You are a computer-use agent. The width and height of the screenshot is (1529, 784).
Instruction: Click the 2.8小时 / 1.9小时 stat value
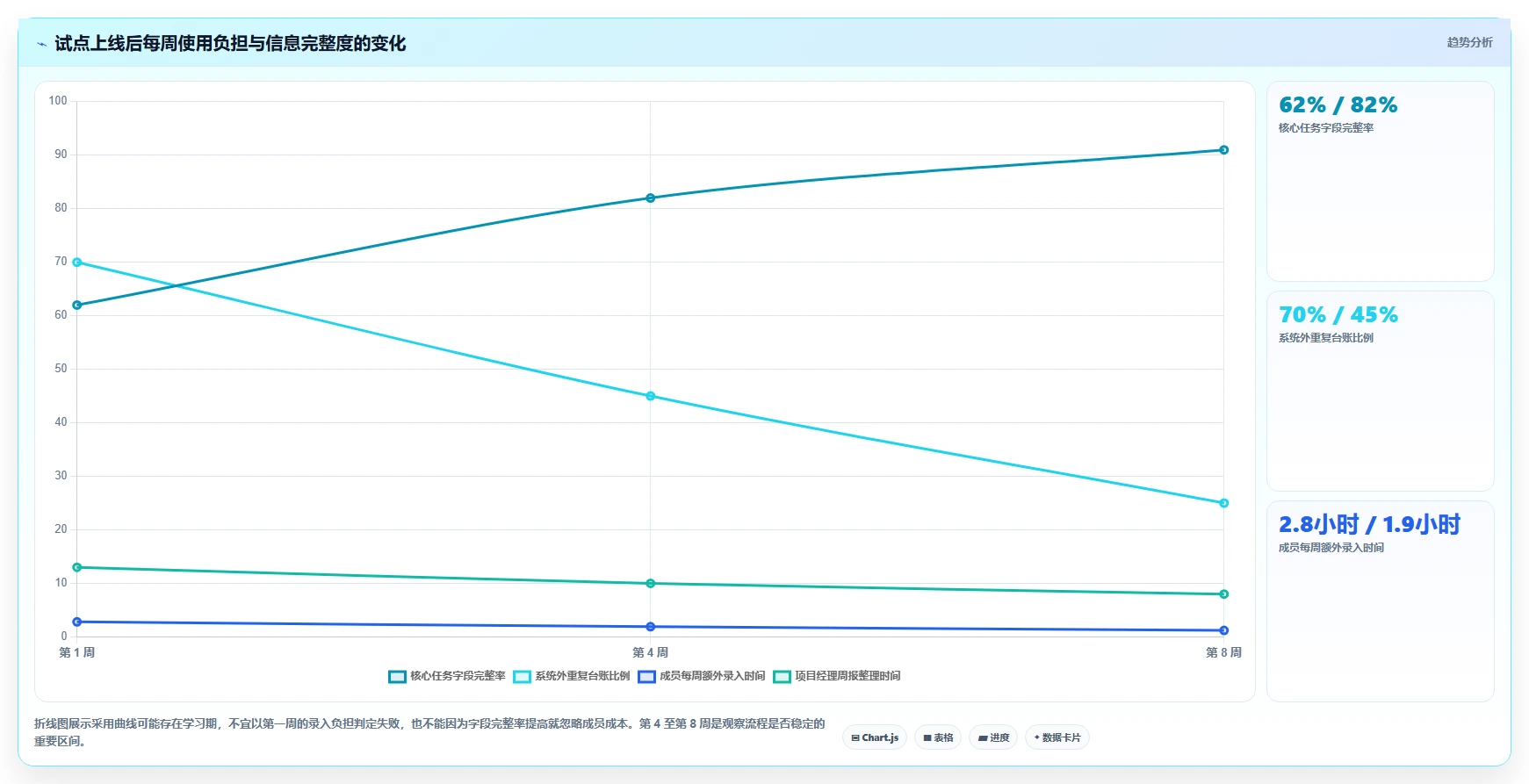point(1369,525)
